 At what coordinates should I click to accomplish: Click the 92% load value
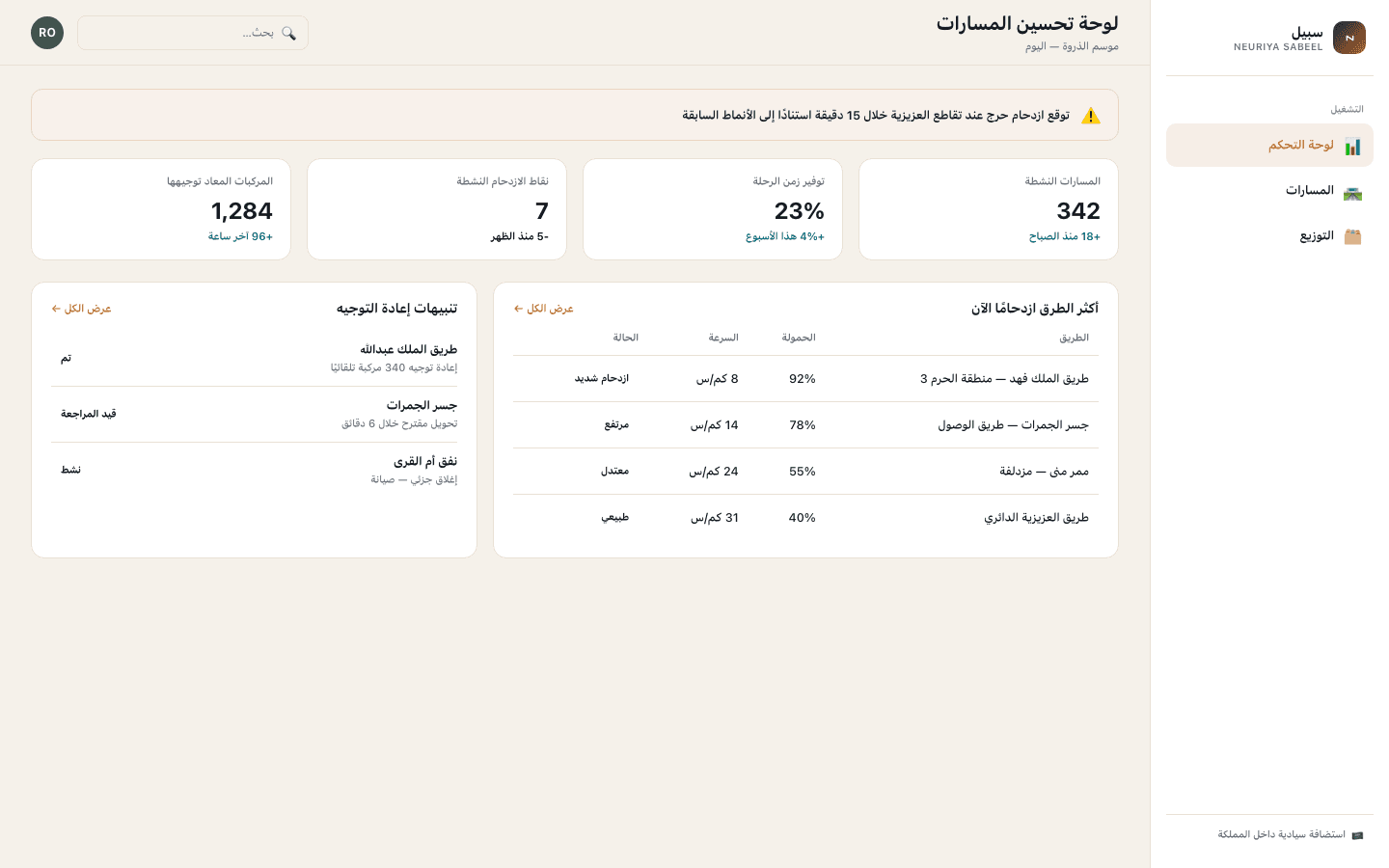click(803, 379)
